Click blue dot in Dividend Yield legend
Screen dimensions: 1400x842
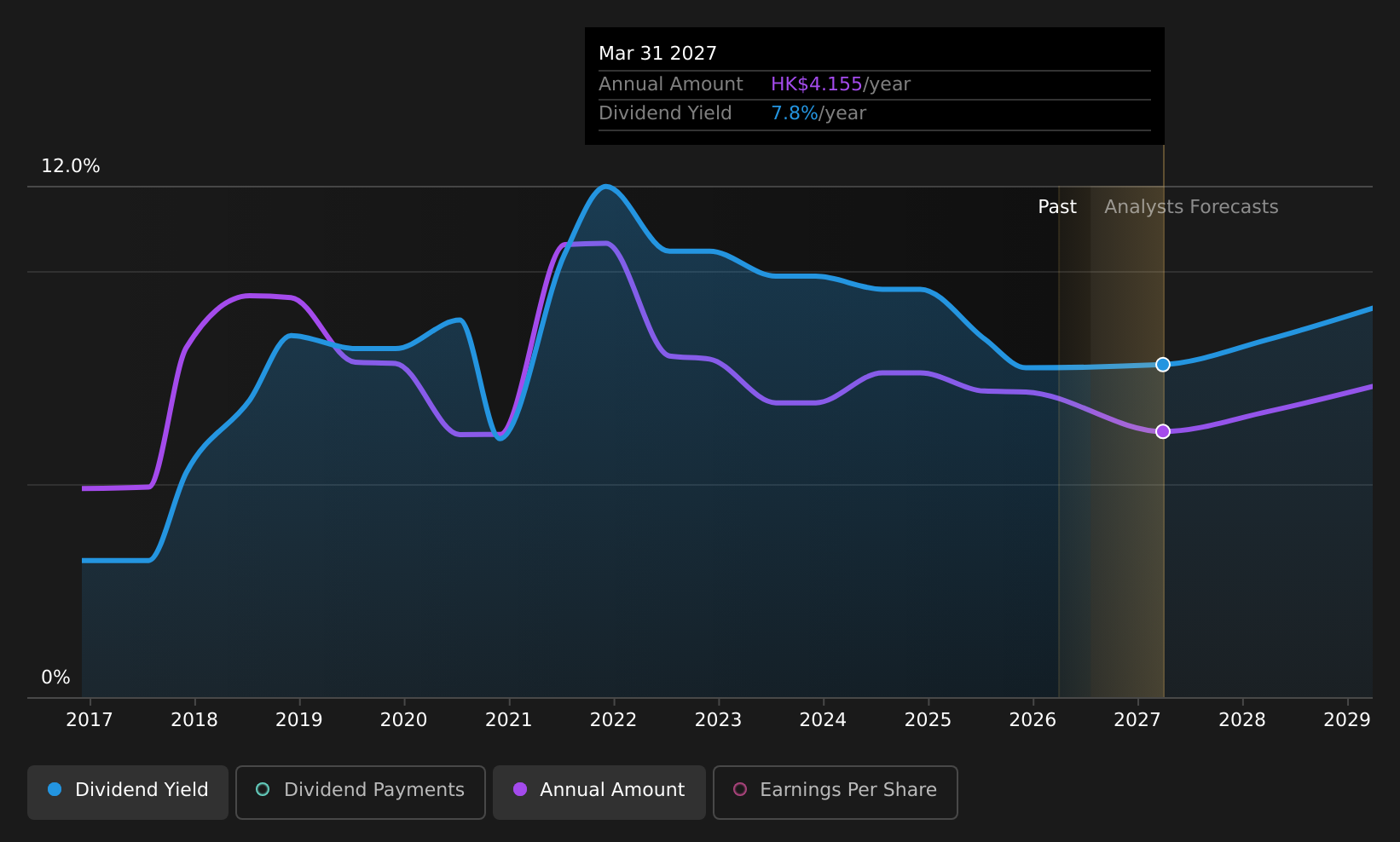55,789
